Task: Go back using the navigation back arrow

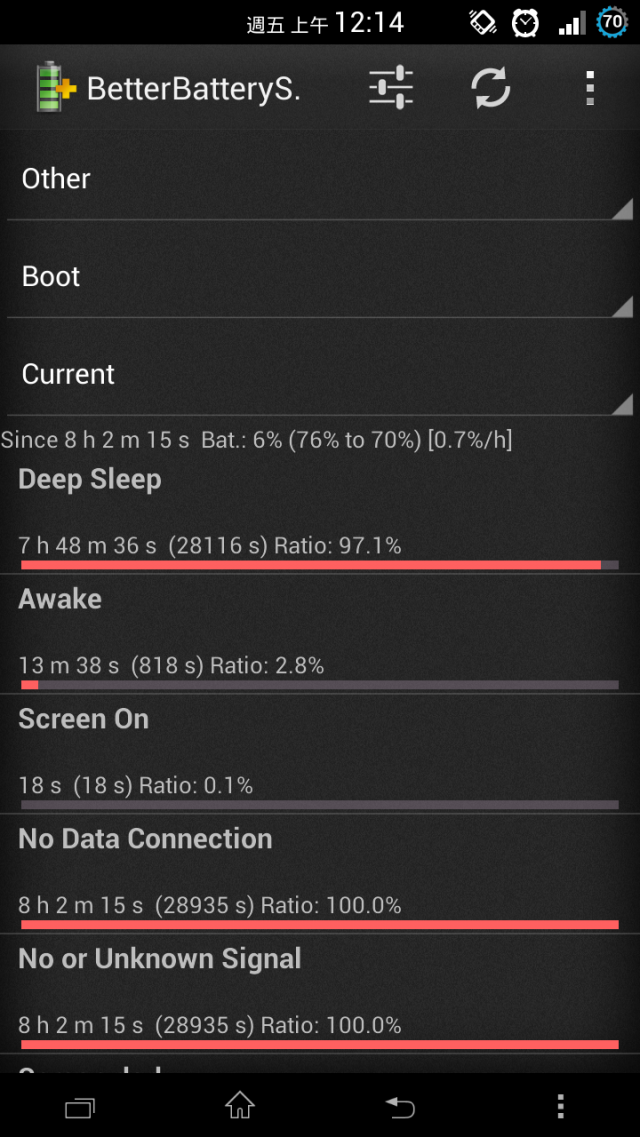Action: point(400,1106)
